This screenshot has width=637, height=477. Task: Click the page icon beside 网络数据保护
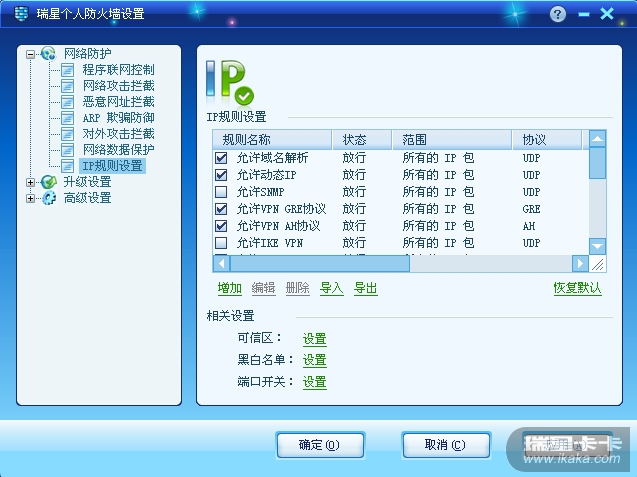pos(67,150)
